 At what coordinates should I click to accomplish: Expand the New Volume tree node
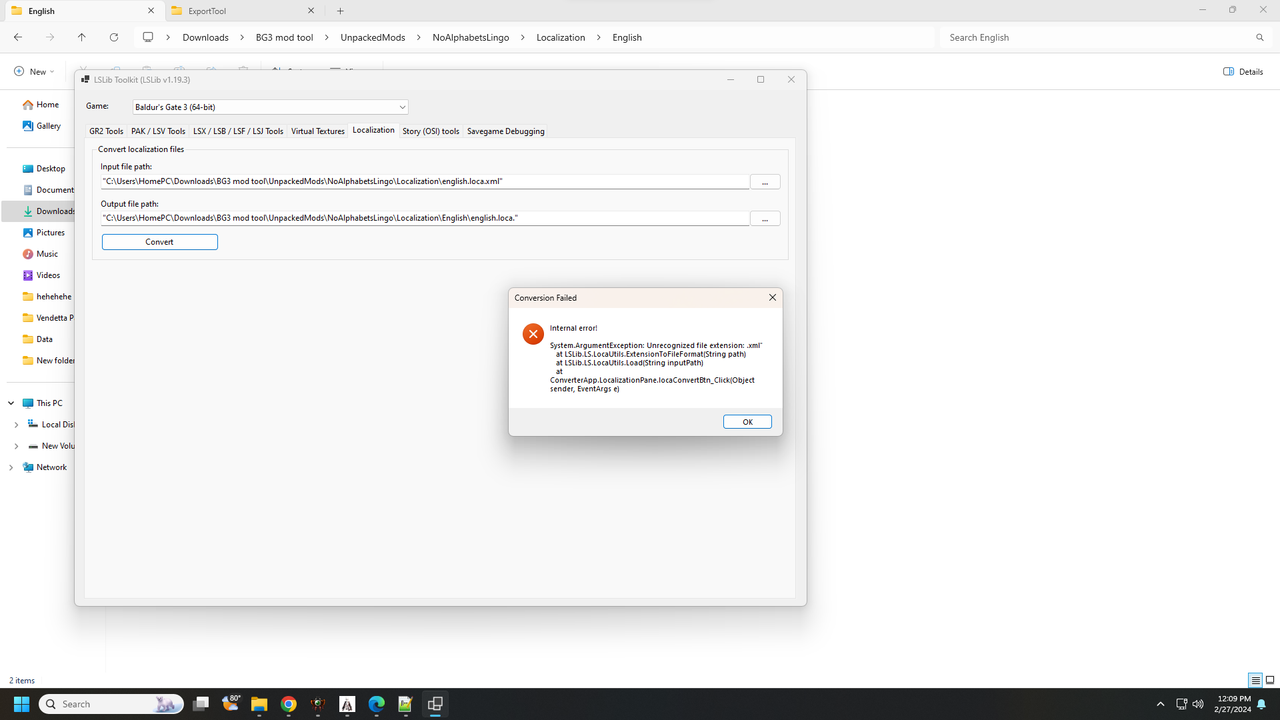click(x=16, y=446)
